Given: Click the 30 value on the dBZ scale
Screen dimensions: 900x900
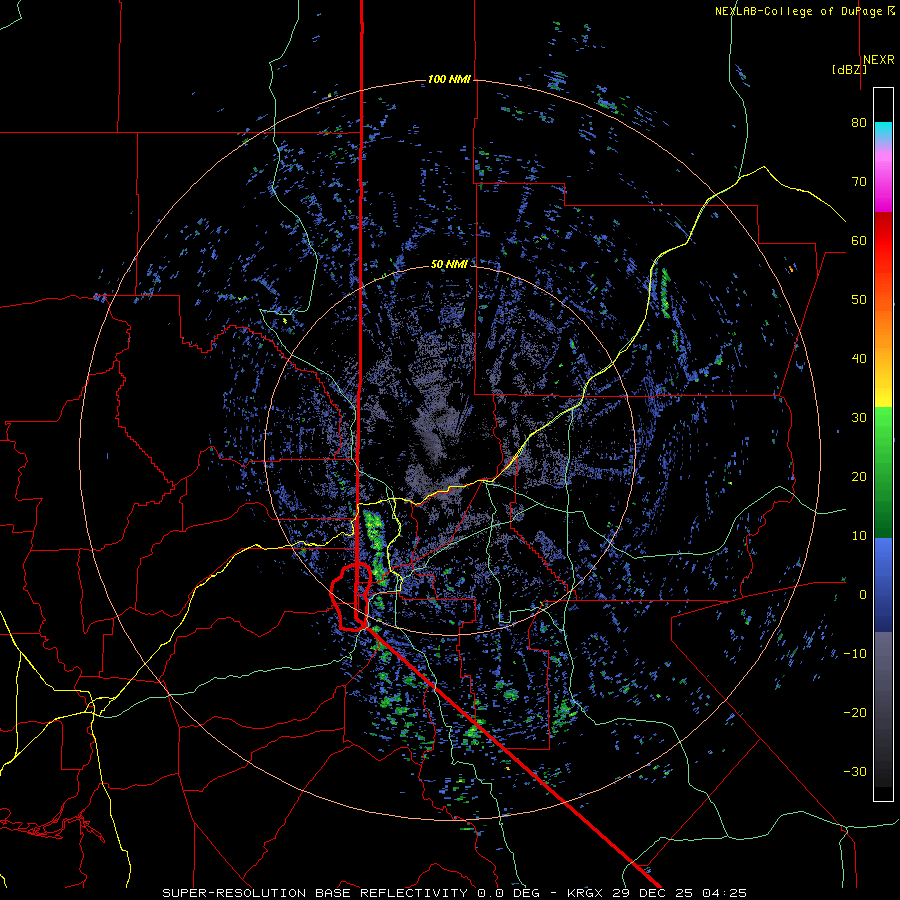Looking at the screenshot, I should [859, 417].
